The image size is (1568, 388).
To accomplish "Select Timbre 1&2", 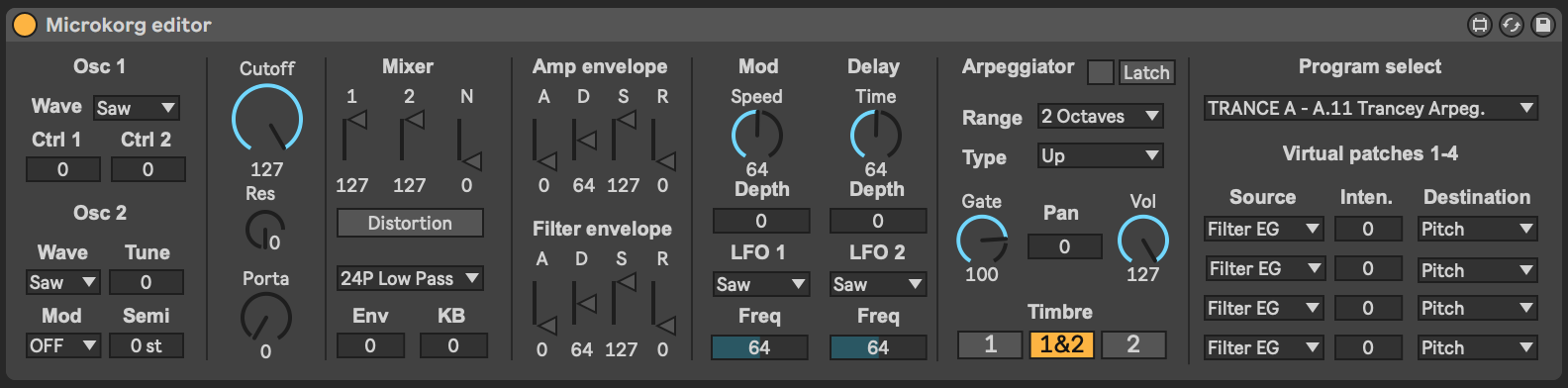I will click(x=1062, y=343).
